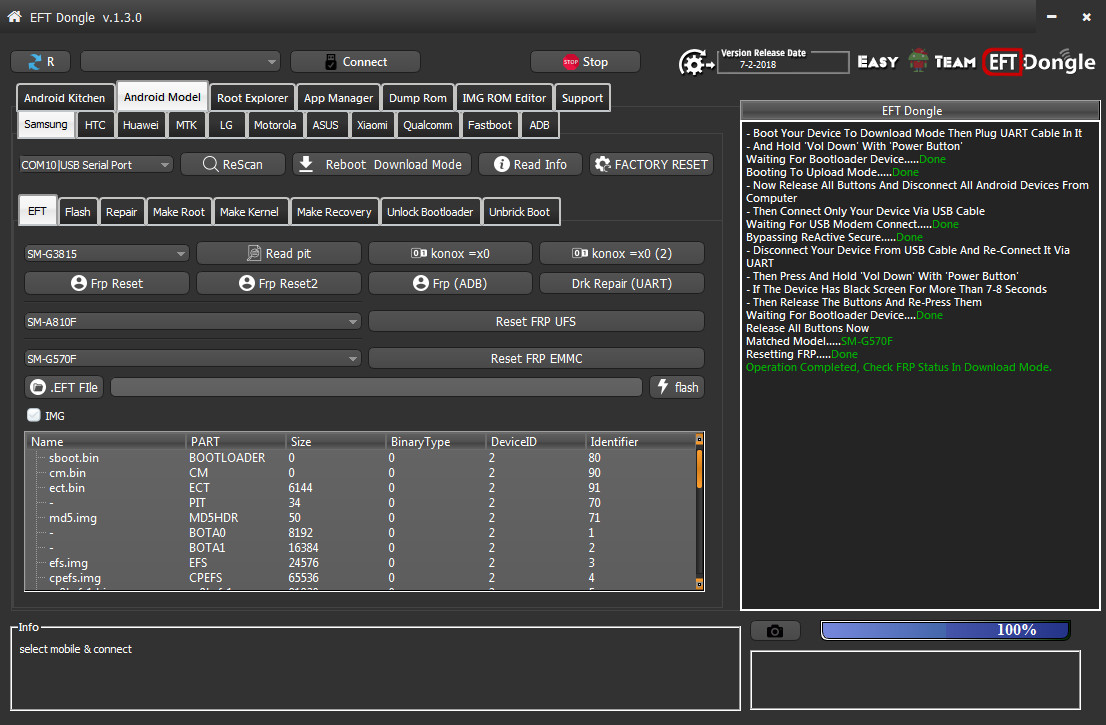This screenshot has height=725, width=1106.
Task: Click the Easy Team android logo
Action: 916,62
